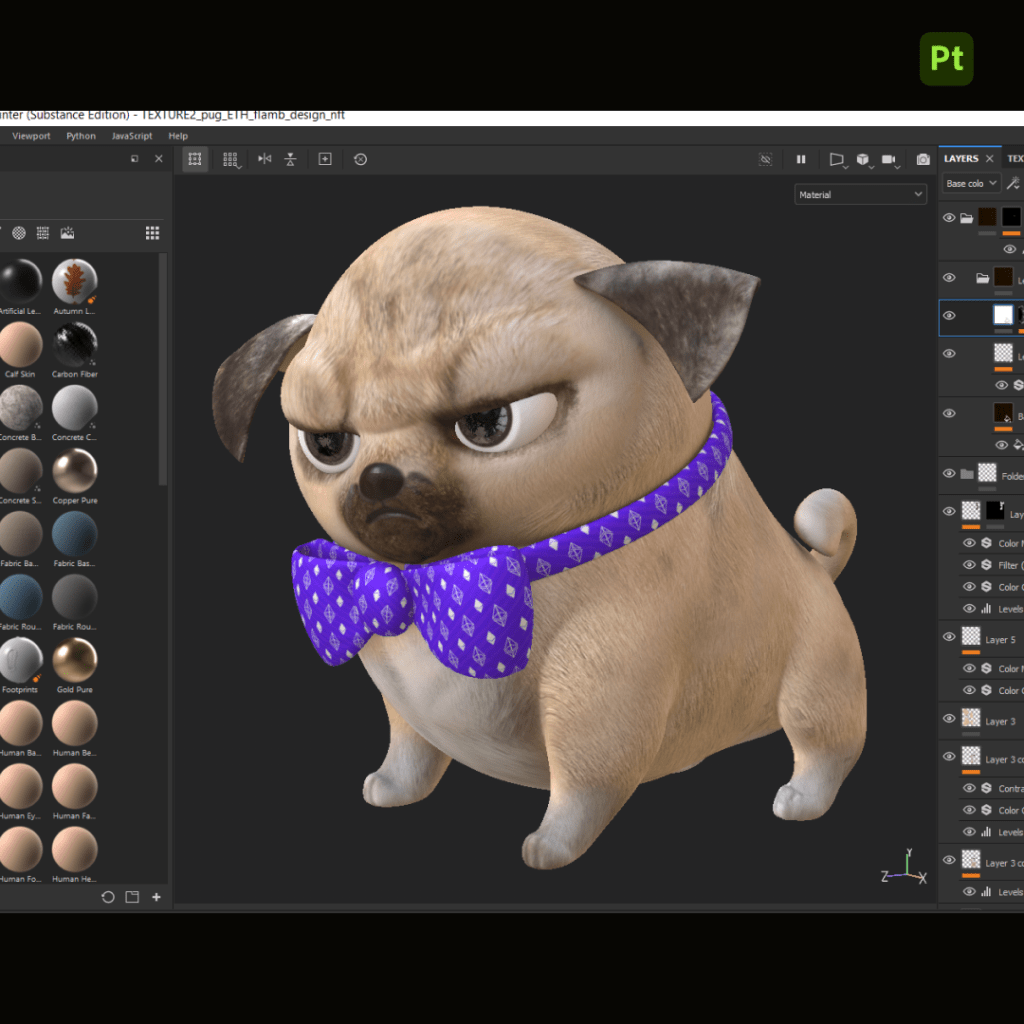Switch to the Layers tab

(x=961, y=159)
